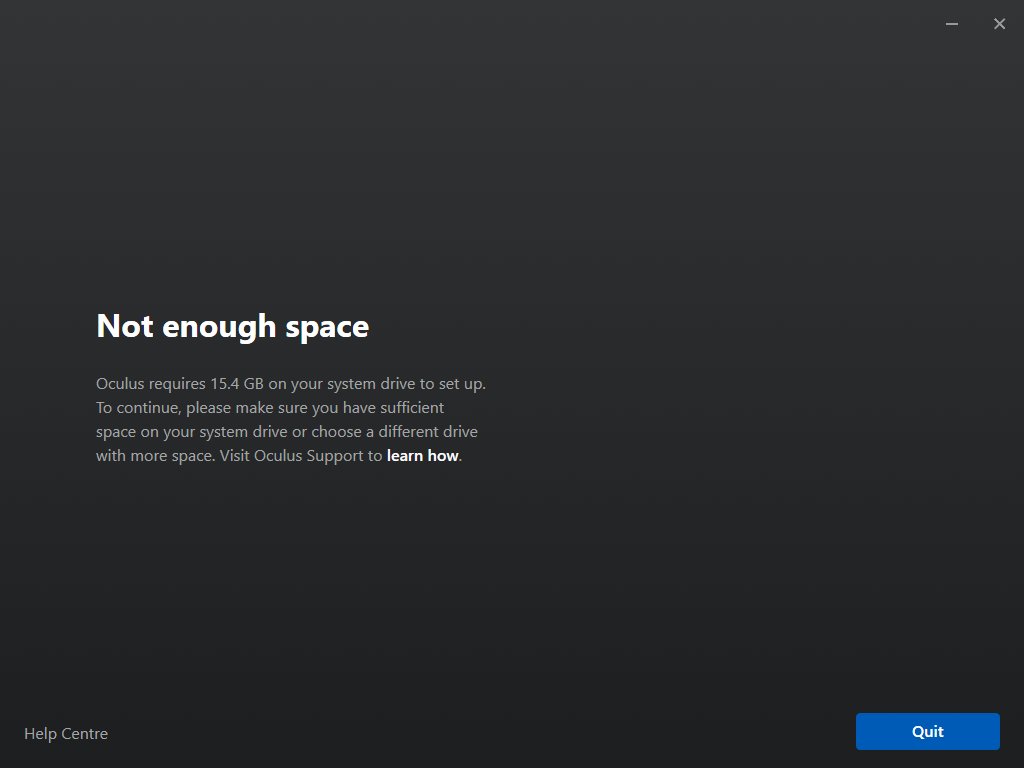Minimize the Oculus setup window

click(952, 24)
